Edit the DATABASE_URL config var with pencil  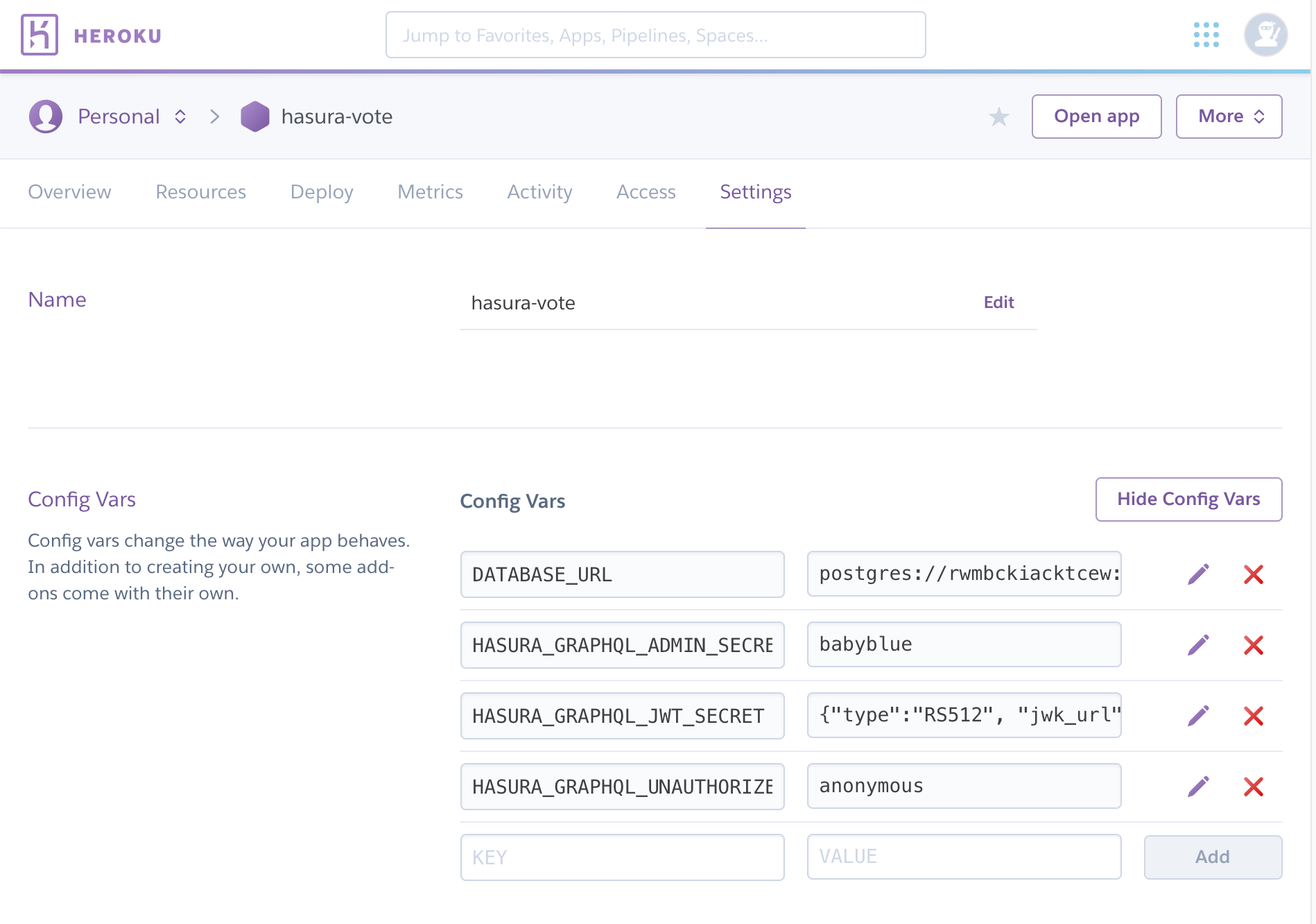pyautogui.click(x=1198, y=574)
